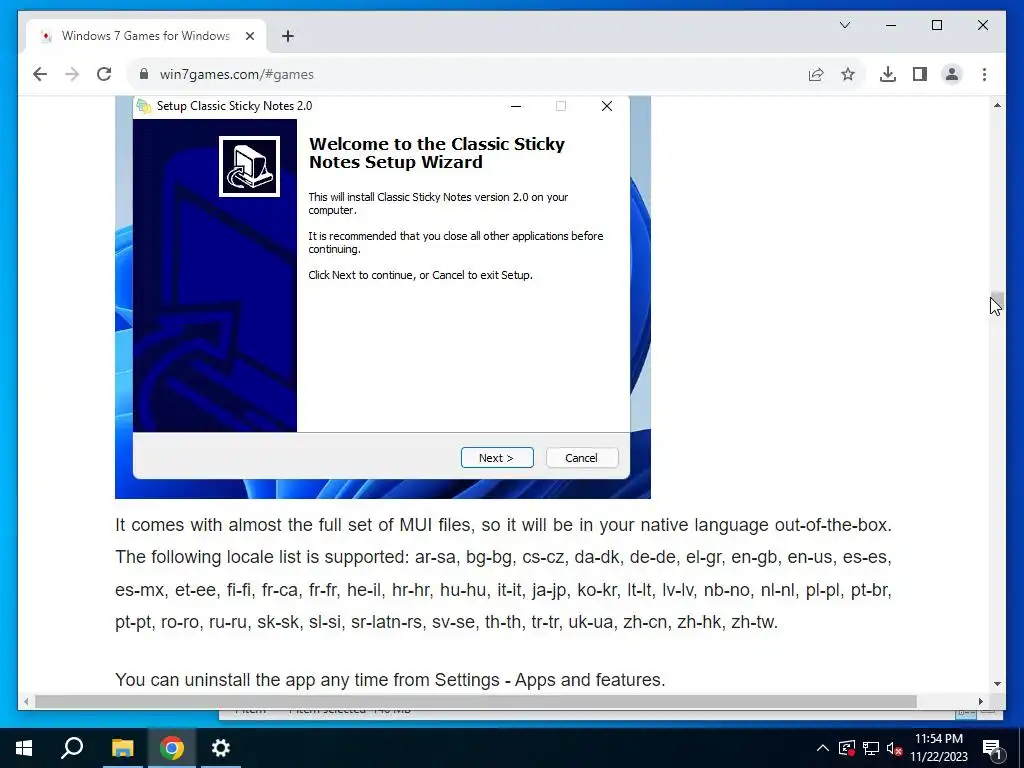The height and width of the screenshot is (768, 1024).
Task: Toggle Chrome side panel
Action: point(920,74)
